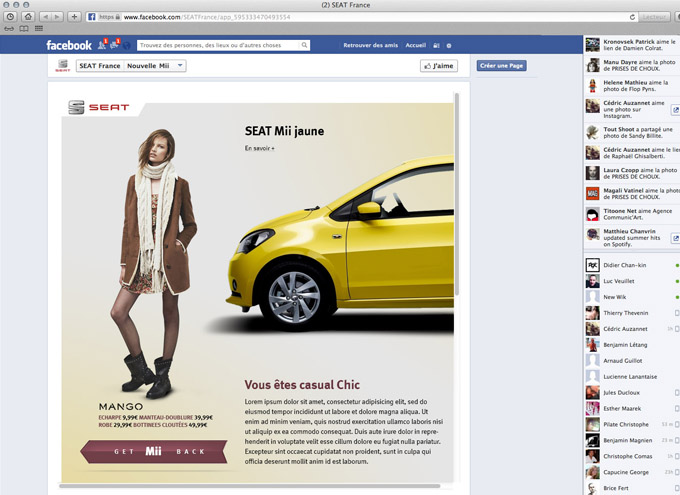Click the SEAT logo in the app banner
680x495 pixels.
99,107
